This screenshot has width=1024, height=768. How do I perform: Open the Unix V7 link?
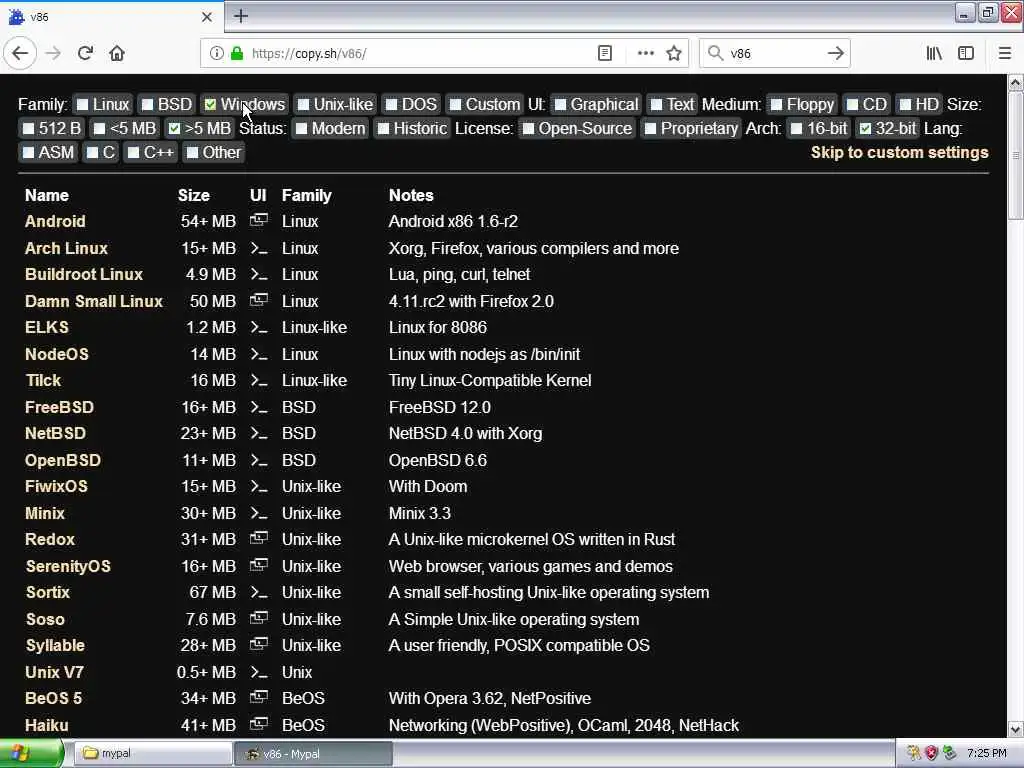point(54,672)
